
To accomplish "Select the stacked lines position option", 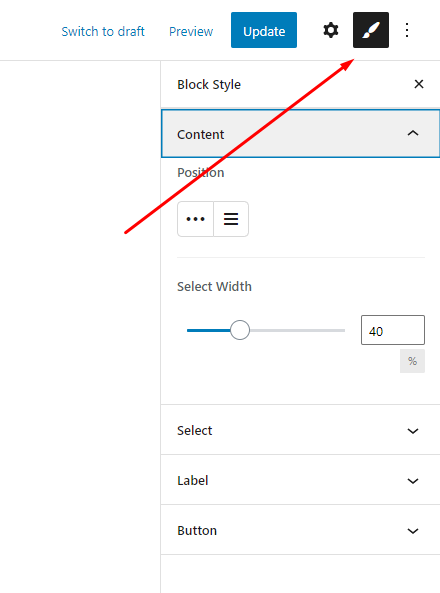I will pyautogui.click(x=231, y=219).
